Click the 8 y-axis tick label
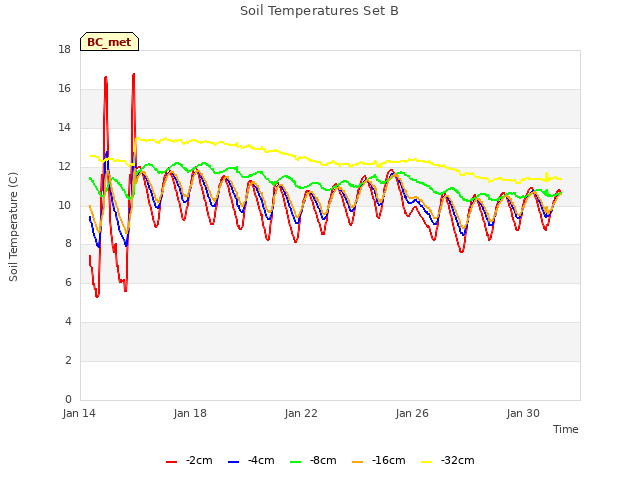The height and width of the screenshot is (480, 640). point(68,244)
